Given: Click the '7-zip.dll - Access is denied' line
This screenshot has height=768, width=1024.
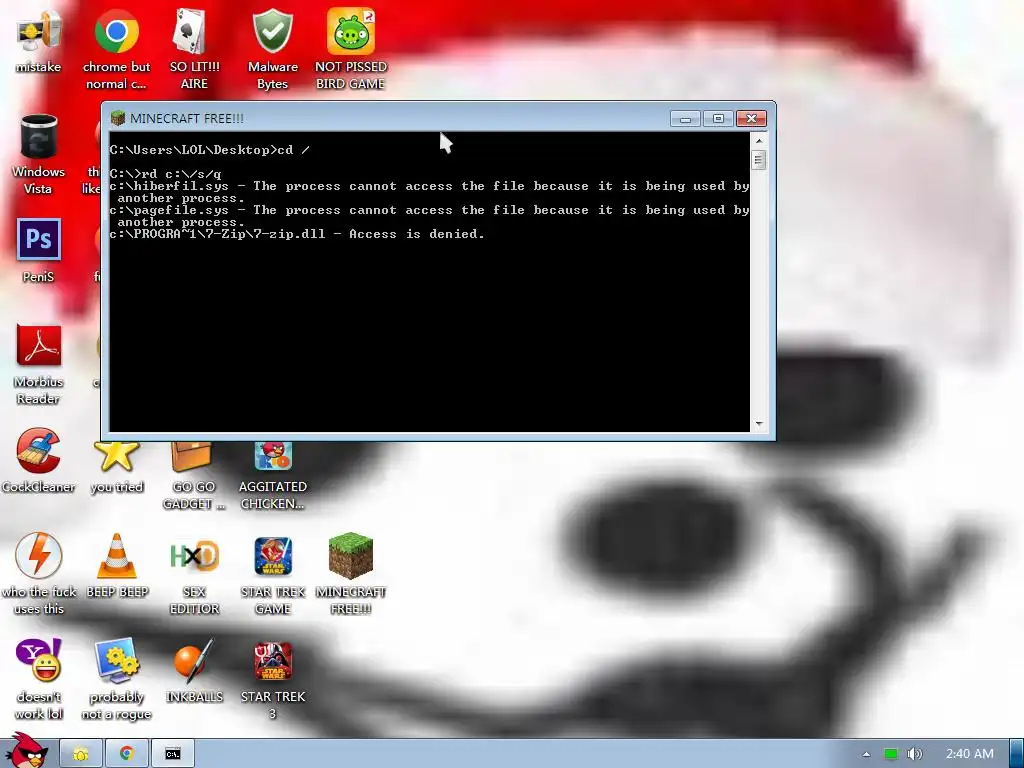Looking at the screenshot, I should click(x=297, y=234).
